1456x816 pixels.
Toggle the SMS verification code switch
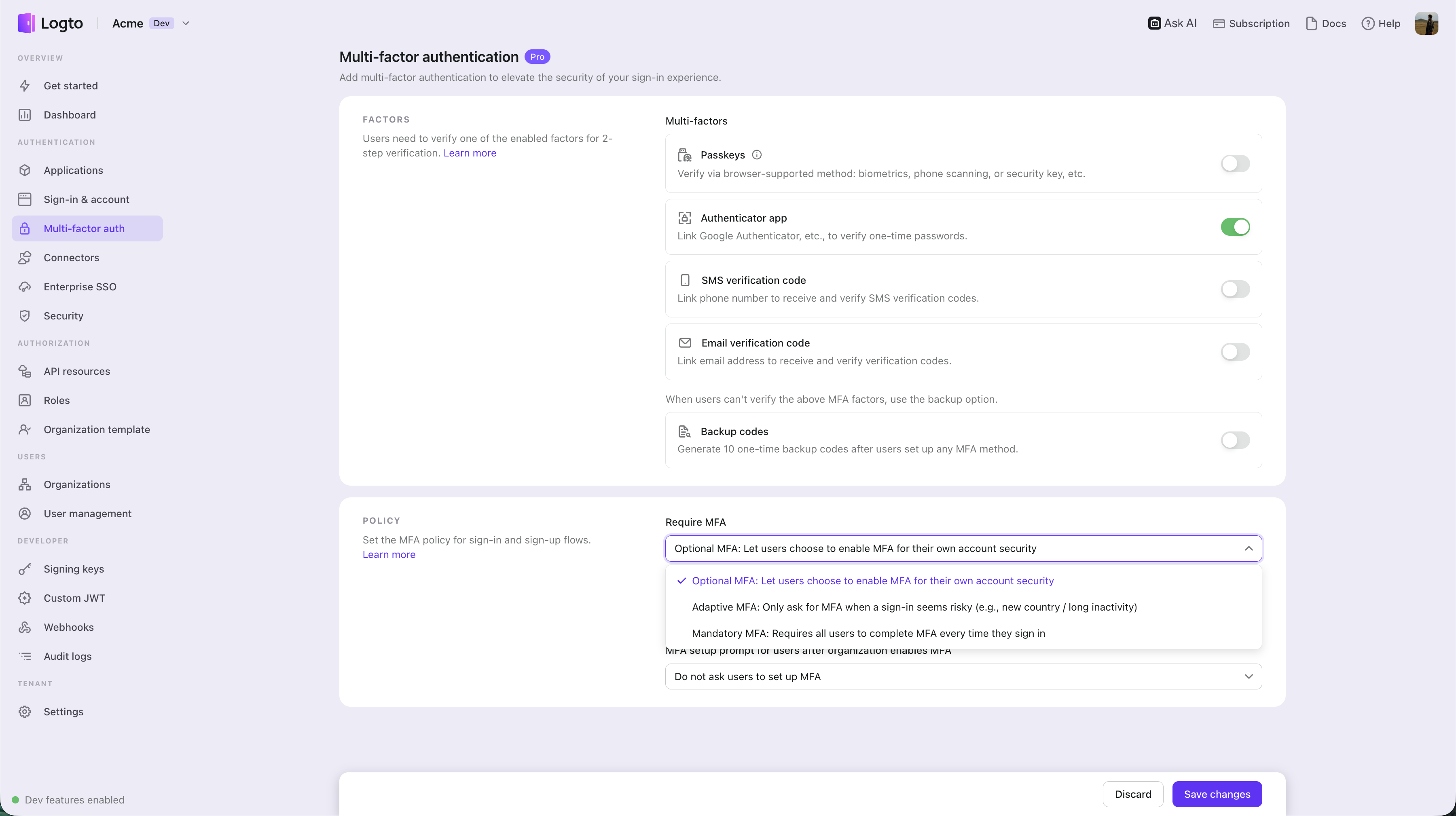tap(1235, 290)
